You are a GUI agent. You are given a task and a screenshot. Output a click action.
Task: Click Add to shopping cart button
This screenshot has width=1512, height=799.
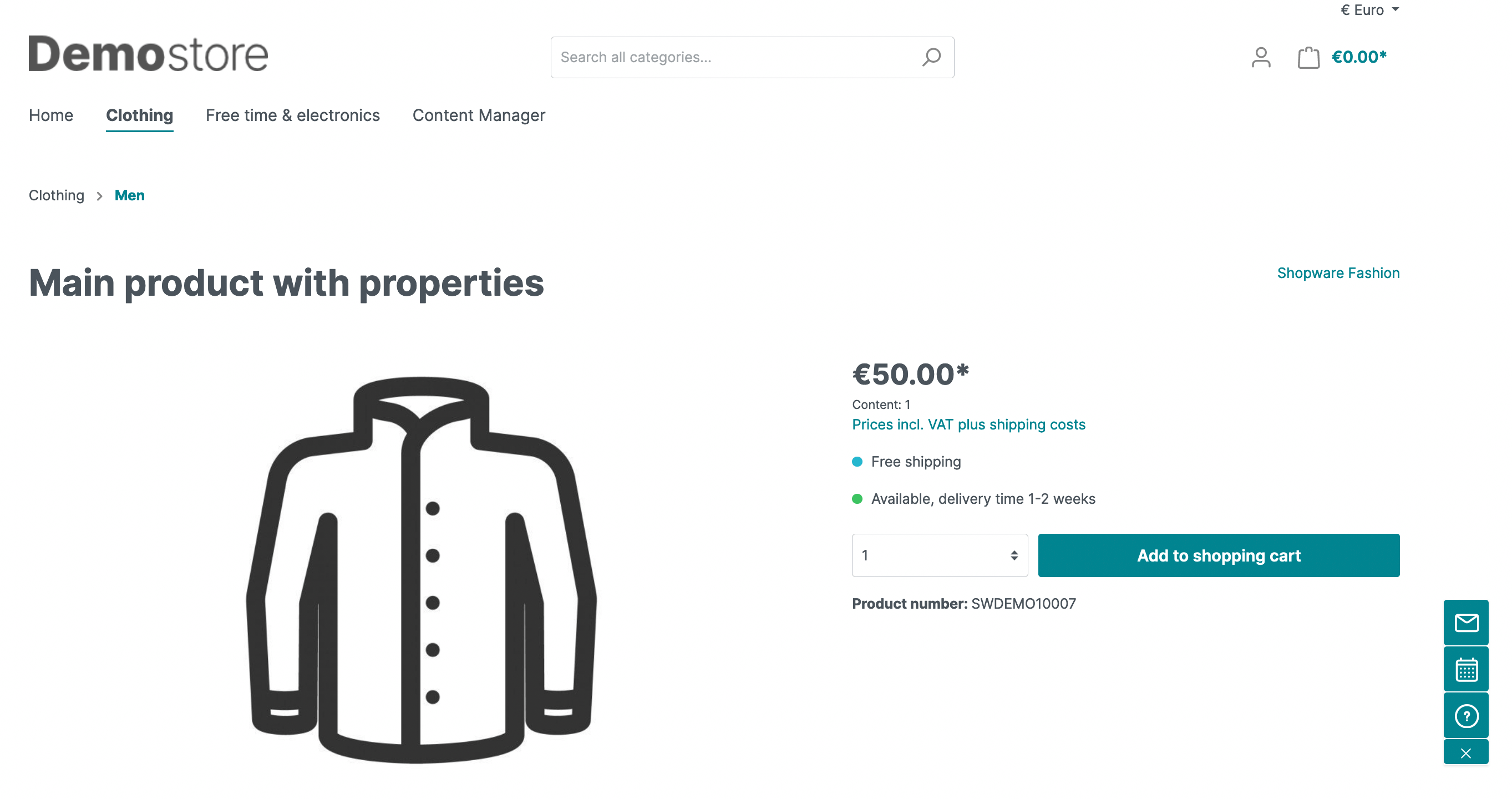click(x=1219, y=555)
